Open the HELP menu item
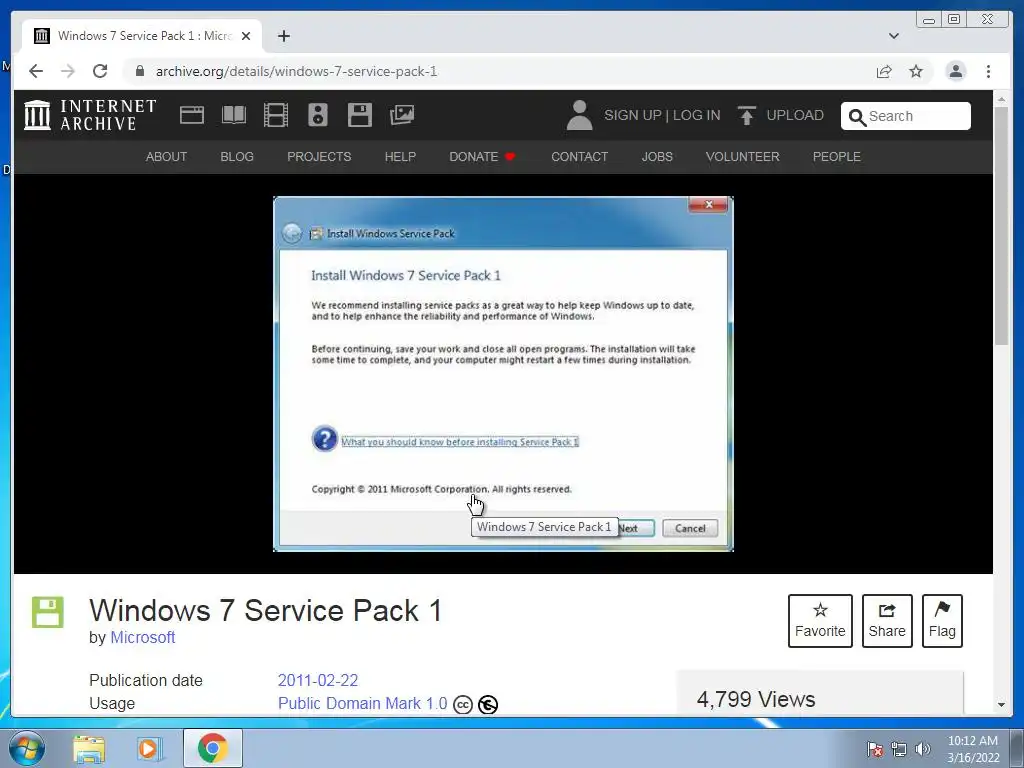1024x768 pixels. [x=400, y=157]
